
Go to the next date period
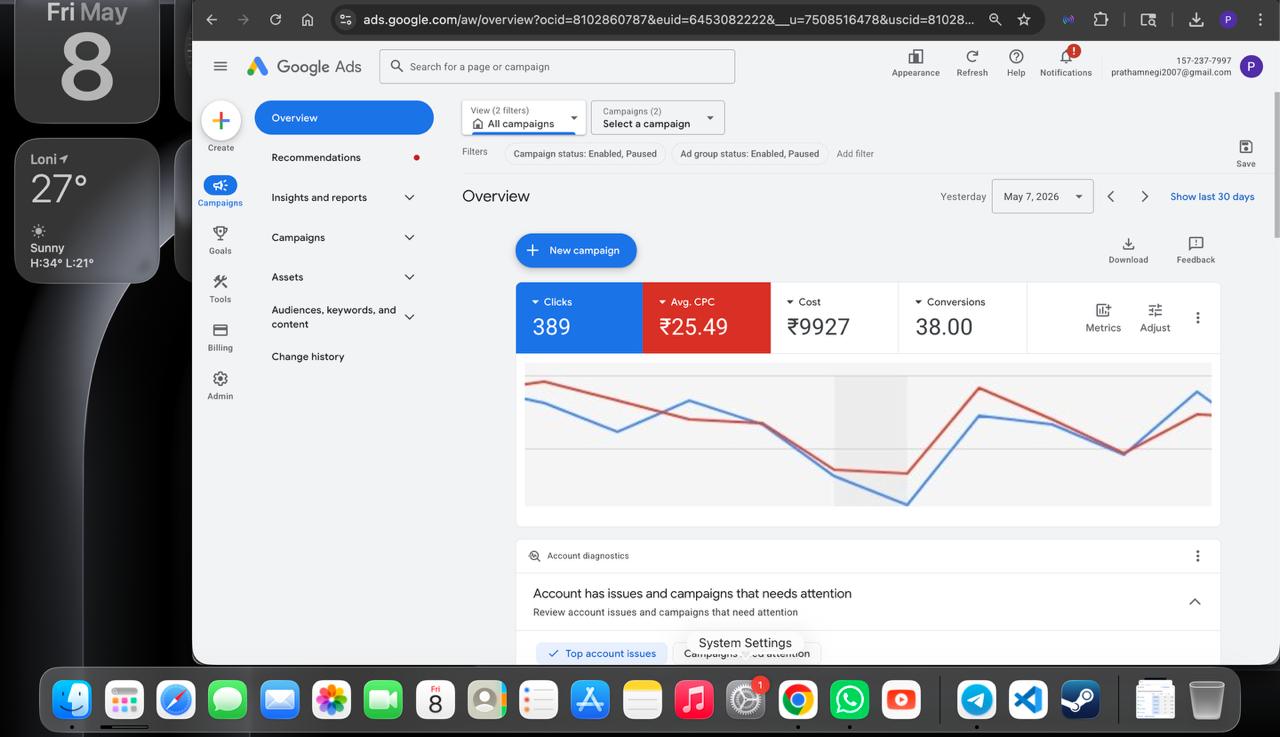1145,197
